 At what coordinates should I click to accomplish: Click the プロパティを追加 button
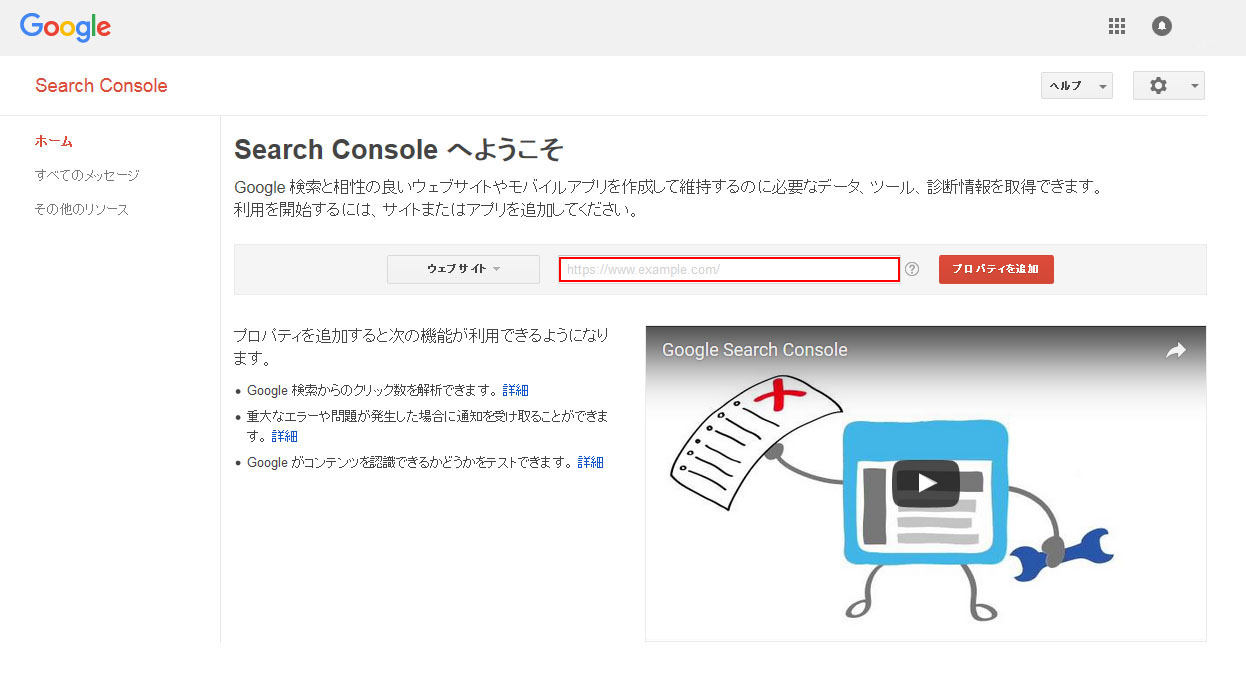coord(996,269)
